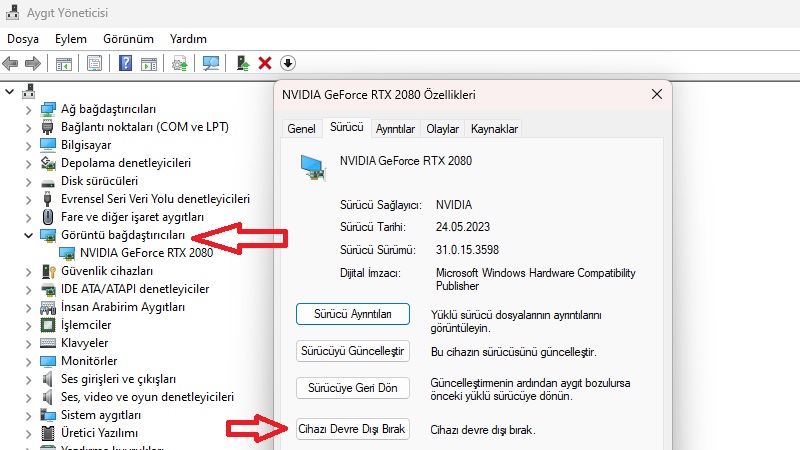Expand Ağ bağdaştırıcıları category
Screen dimensions: 800x450
(29, 110)
